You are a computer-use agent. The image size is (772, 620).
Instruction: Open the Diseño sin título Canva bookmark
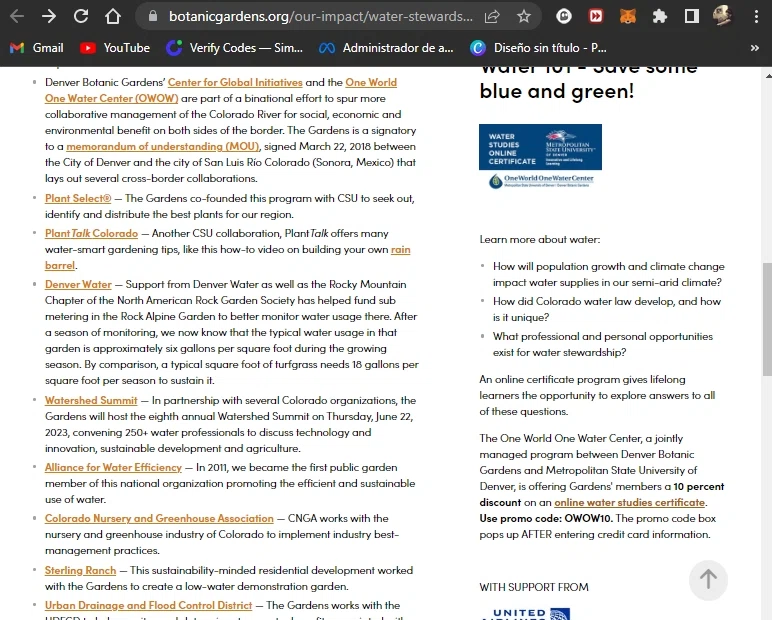point(538,48)
